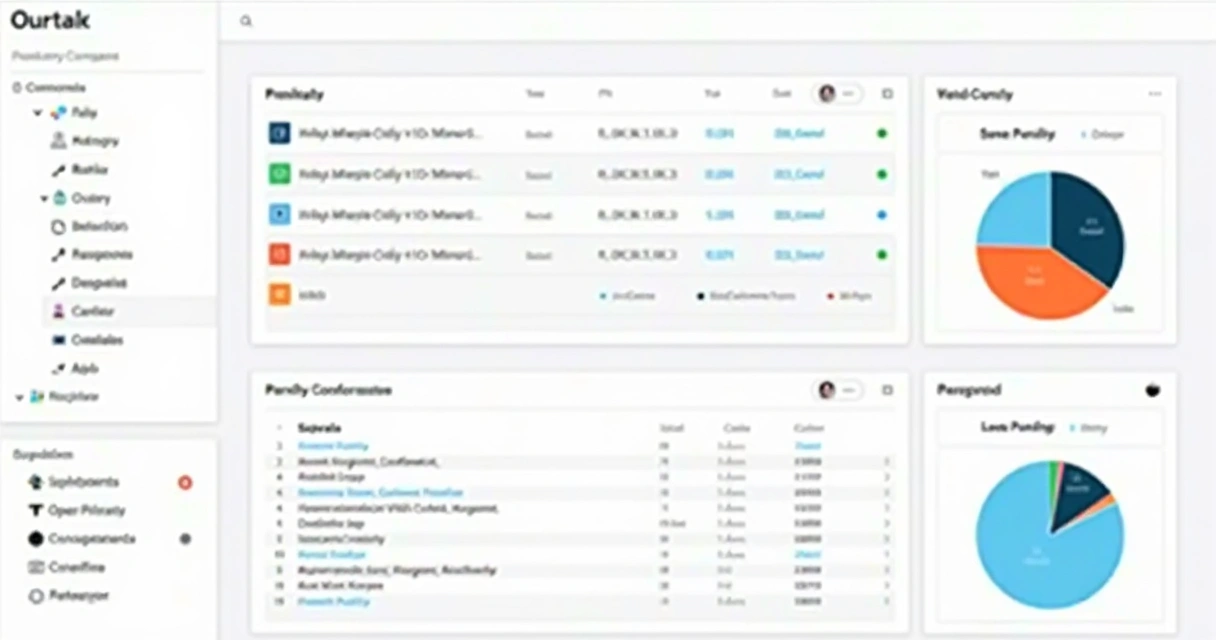Click square expand icon in Parvily Conforasston header
Viewport: 1216px width, 640px height.
tap(887, 391)
